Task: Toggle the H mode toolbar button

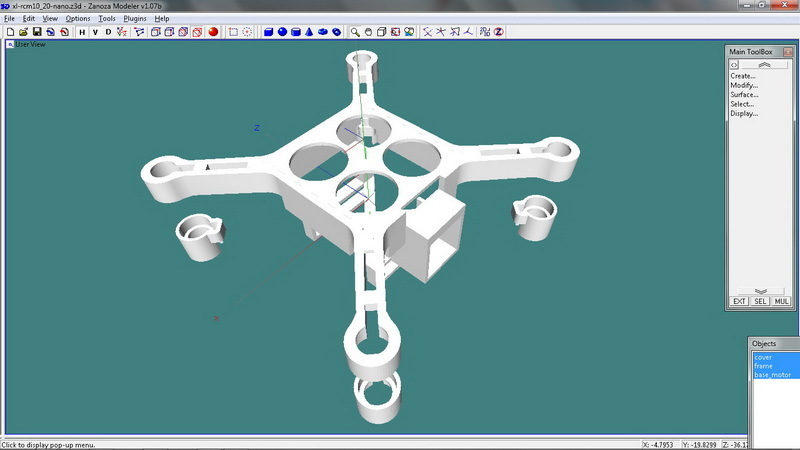Action: (82, 32)
